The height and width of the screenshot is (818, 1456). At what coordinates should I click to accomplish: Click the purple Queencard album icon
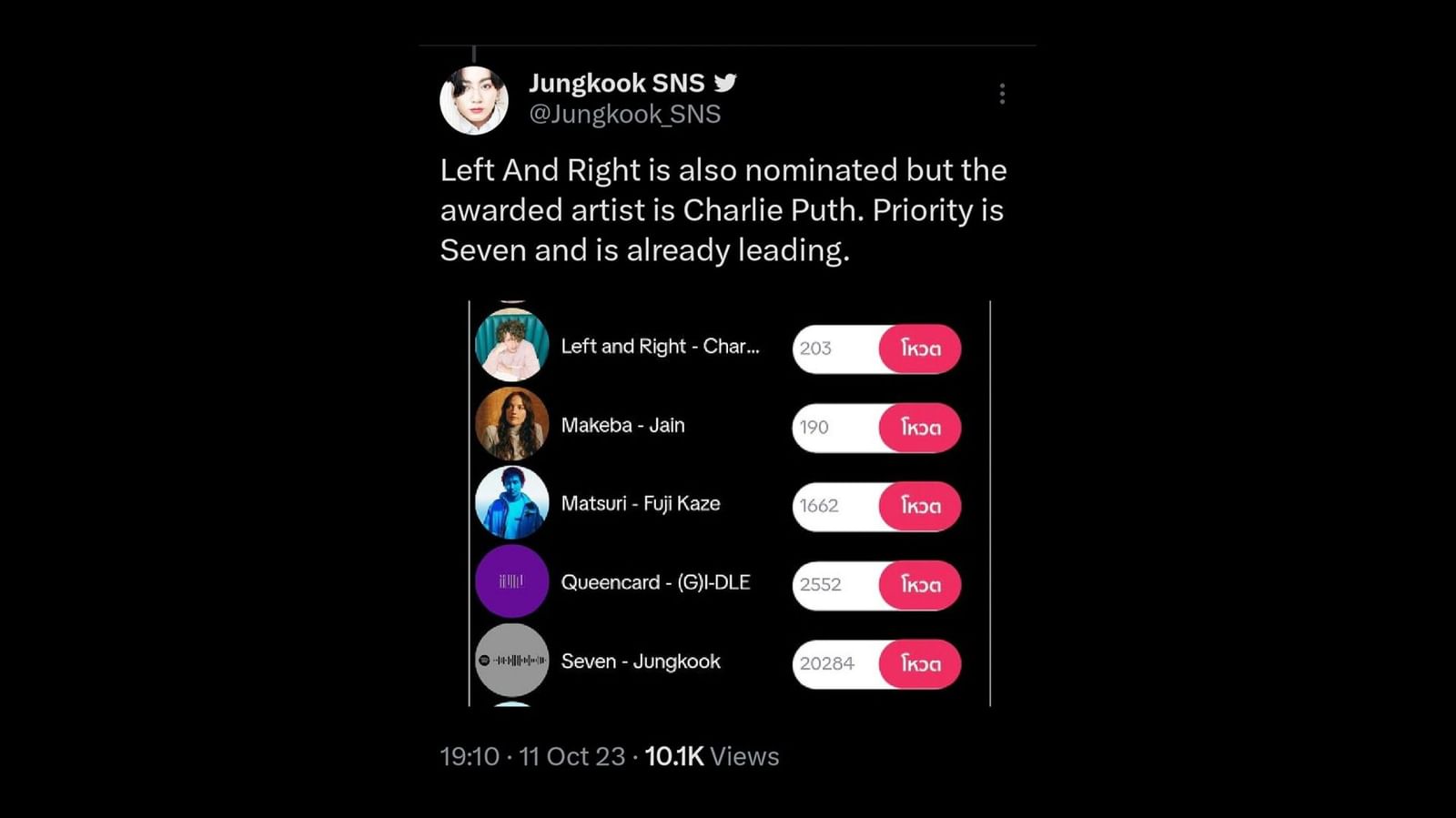[x=511, y=582]
